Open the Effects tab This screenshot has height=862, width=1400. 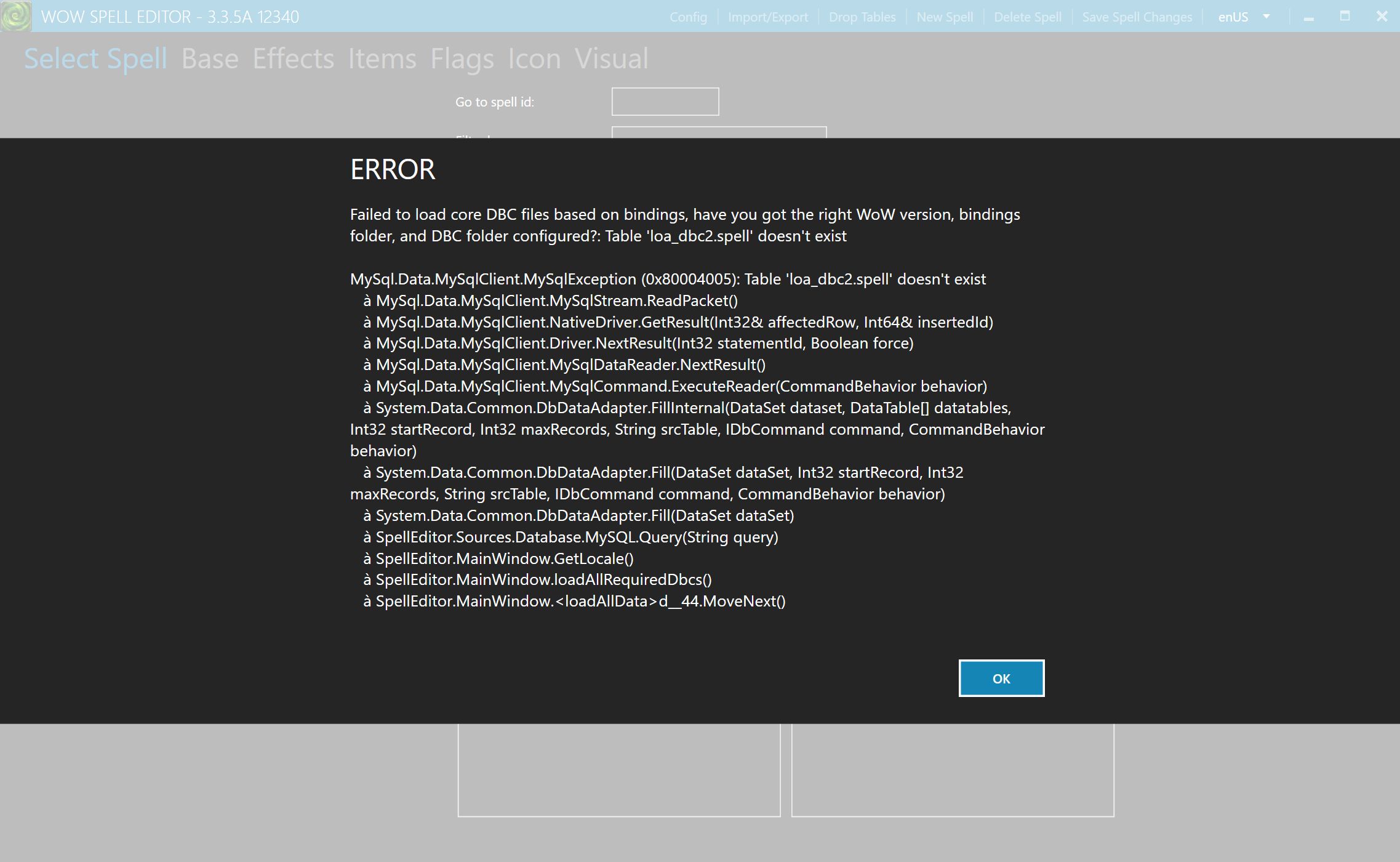click(x=294, y=58)
